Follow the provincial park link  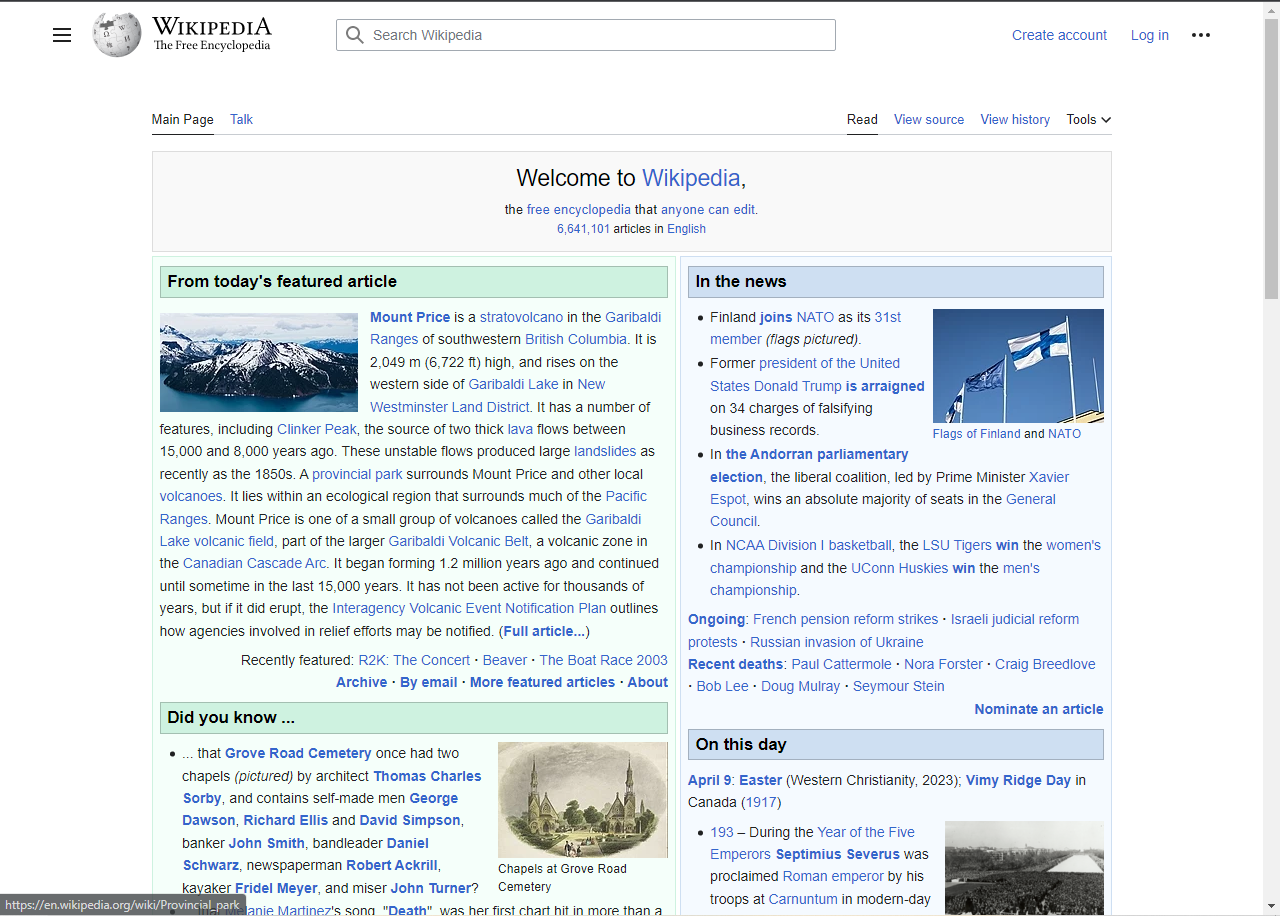point(357,474)
